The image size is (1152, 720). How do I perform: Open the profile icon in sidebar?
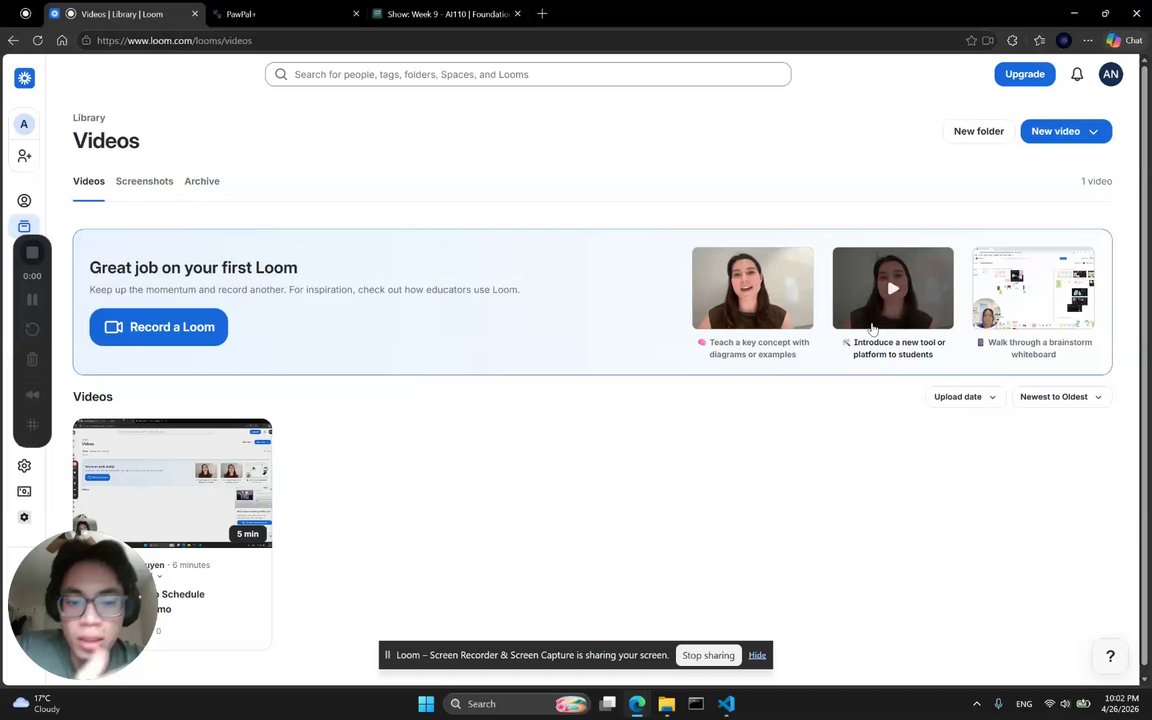coord(24,201)
